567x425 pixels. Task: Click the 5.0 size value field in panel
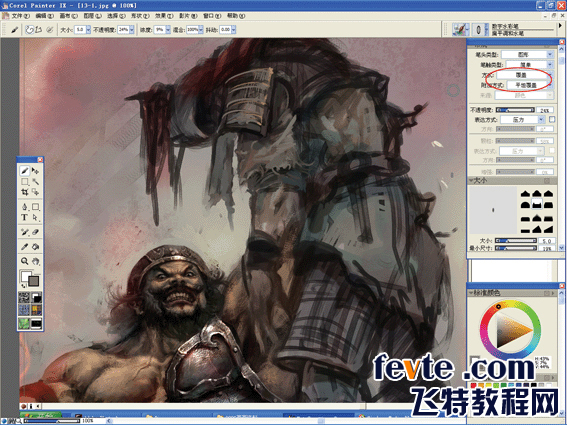(x=546, y=241)
